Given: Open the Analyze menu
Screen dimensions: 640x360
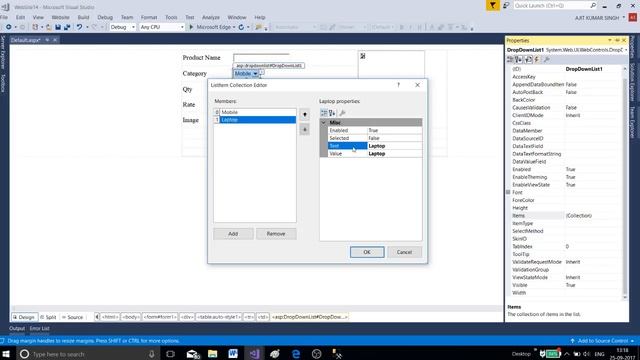Looking at the screenshot, I should click(211, 17).
